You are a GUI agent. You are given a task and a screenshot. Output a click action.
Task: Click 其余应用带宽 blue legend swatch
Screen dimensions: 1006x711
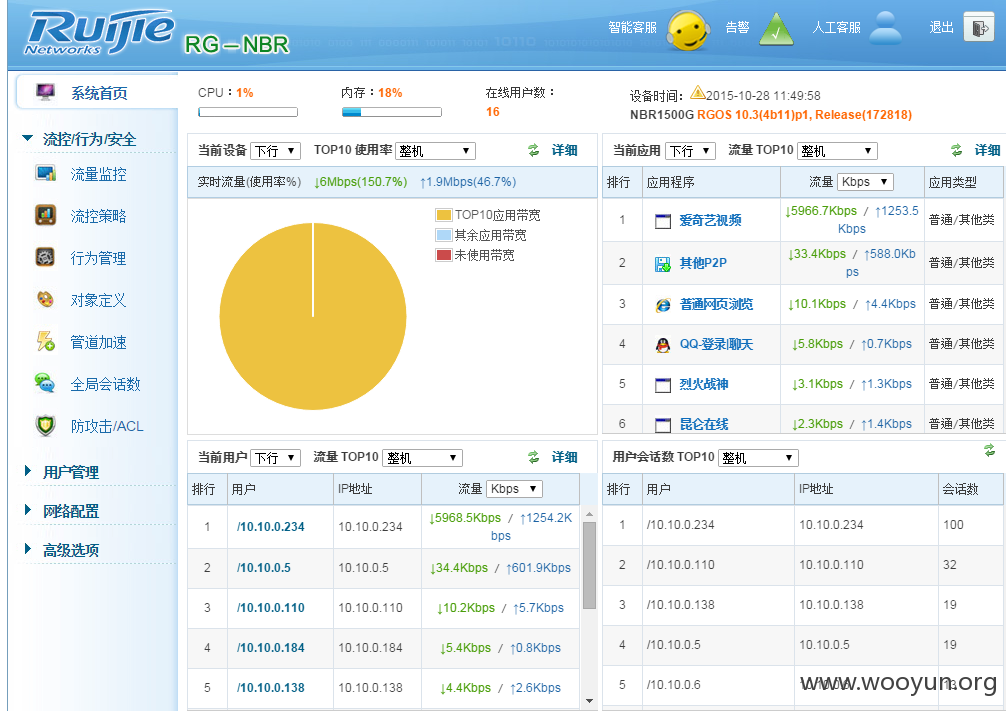click(443, 235)
